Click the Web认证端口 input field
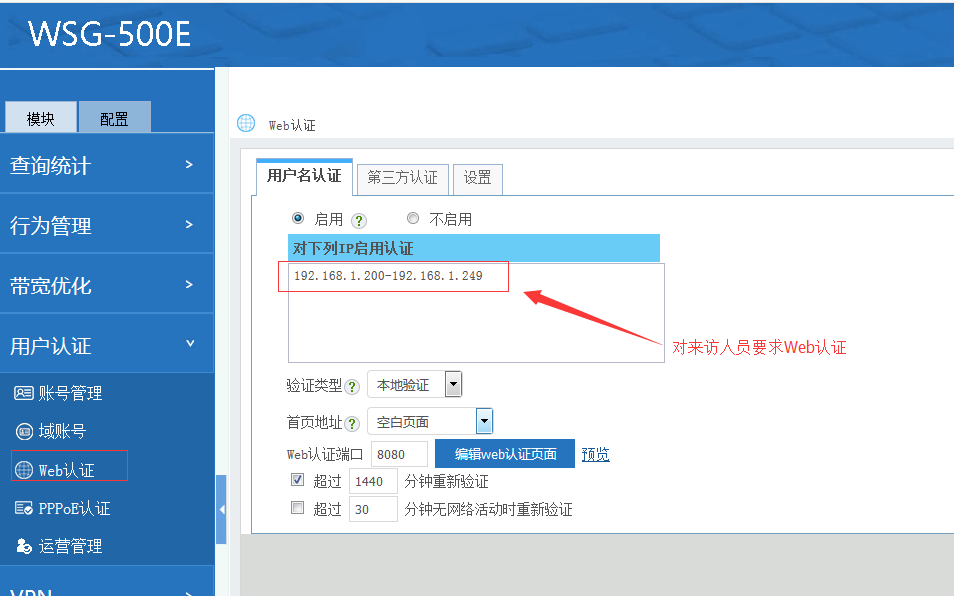This screenshot has height=596, width=954. click(399, 454)
